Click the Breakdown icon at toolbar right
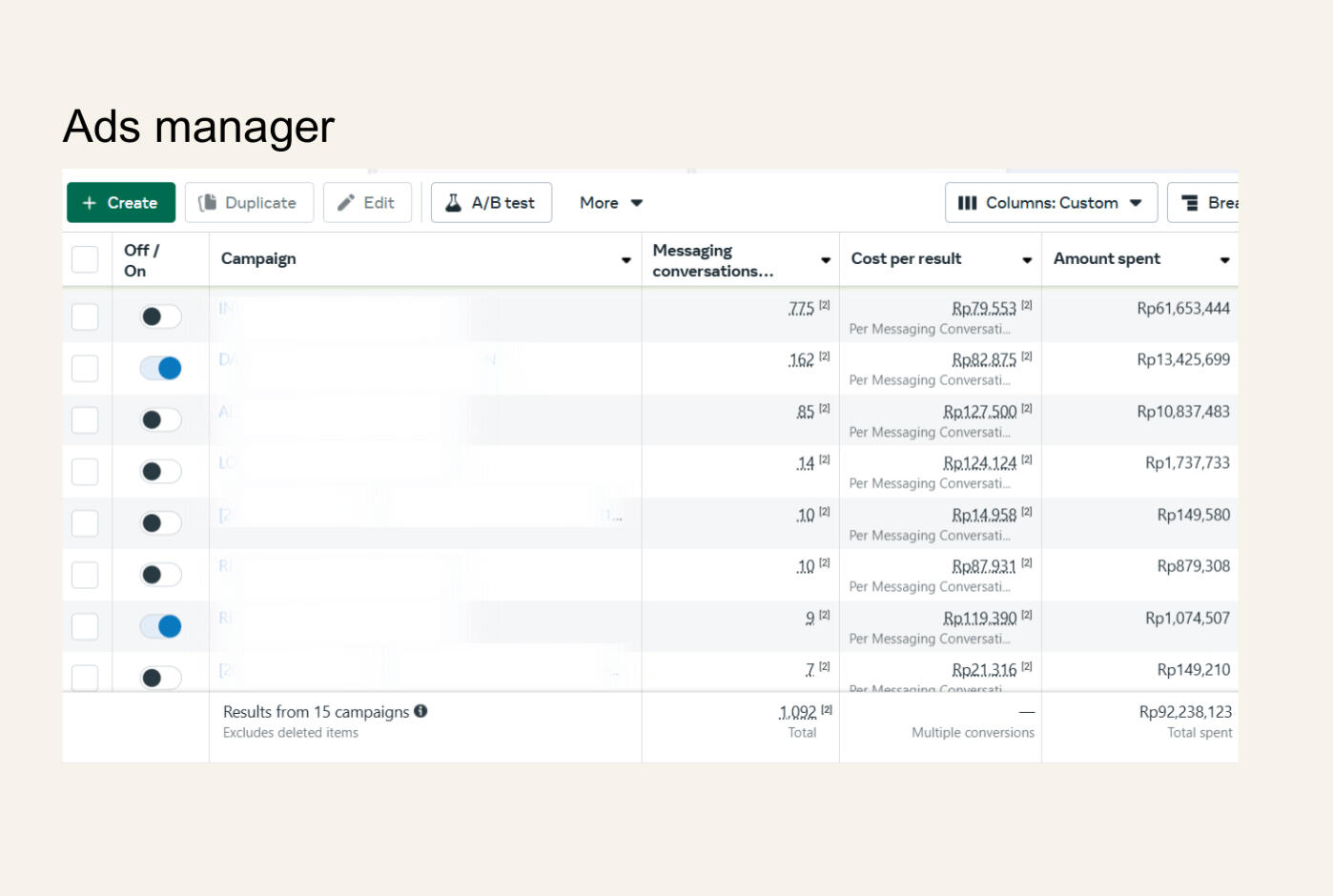This screenshot has width=1333, height=896. [x=1190, y=203]
